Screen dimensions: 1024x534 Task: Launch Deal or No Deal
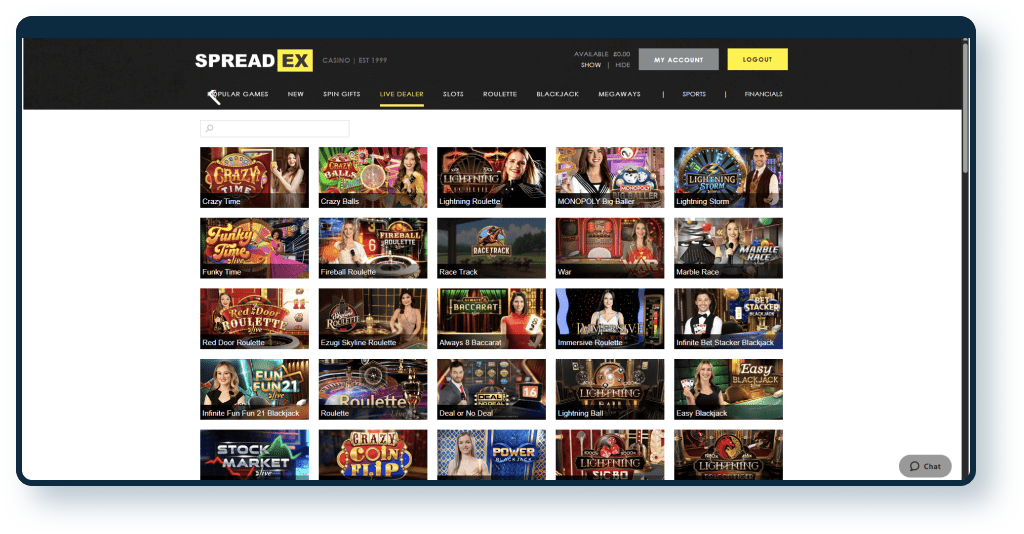coord(492,389)
